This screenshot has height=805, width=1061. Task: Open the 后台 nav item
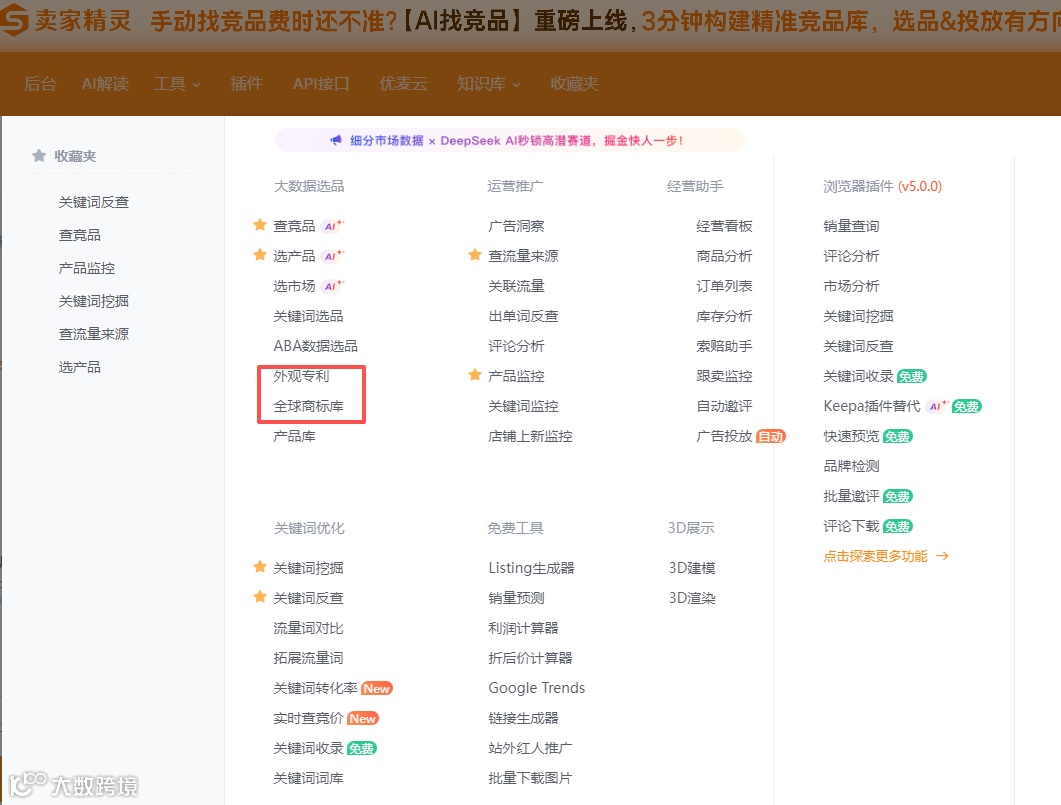tap(40, 84)
